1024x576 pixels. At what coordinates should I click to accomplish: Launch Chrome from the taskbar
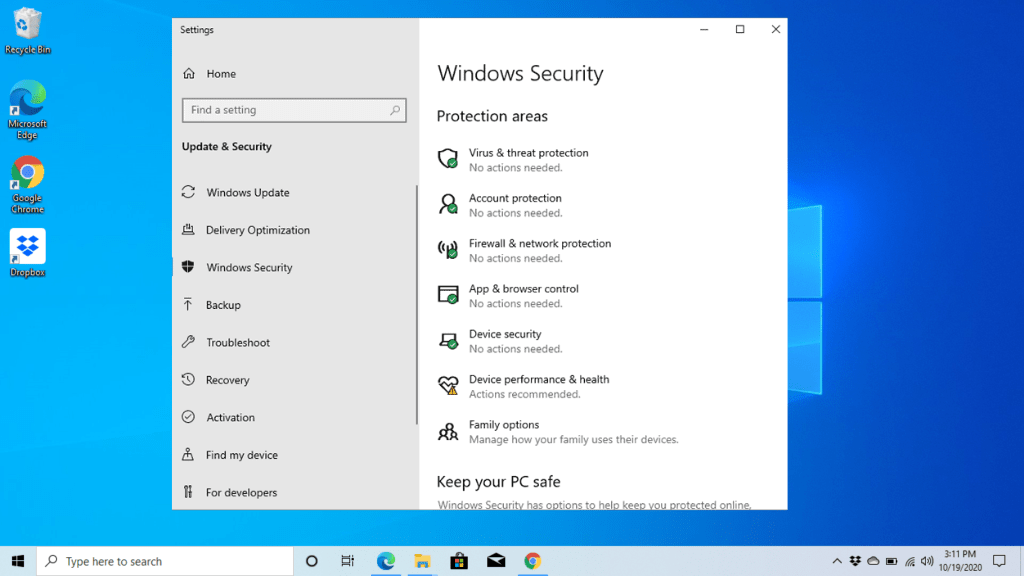(x=532, y=561)
